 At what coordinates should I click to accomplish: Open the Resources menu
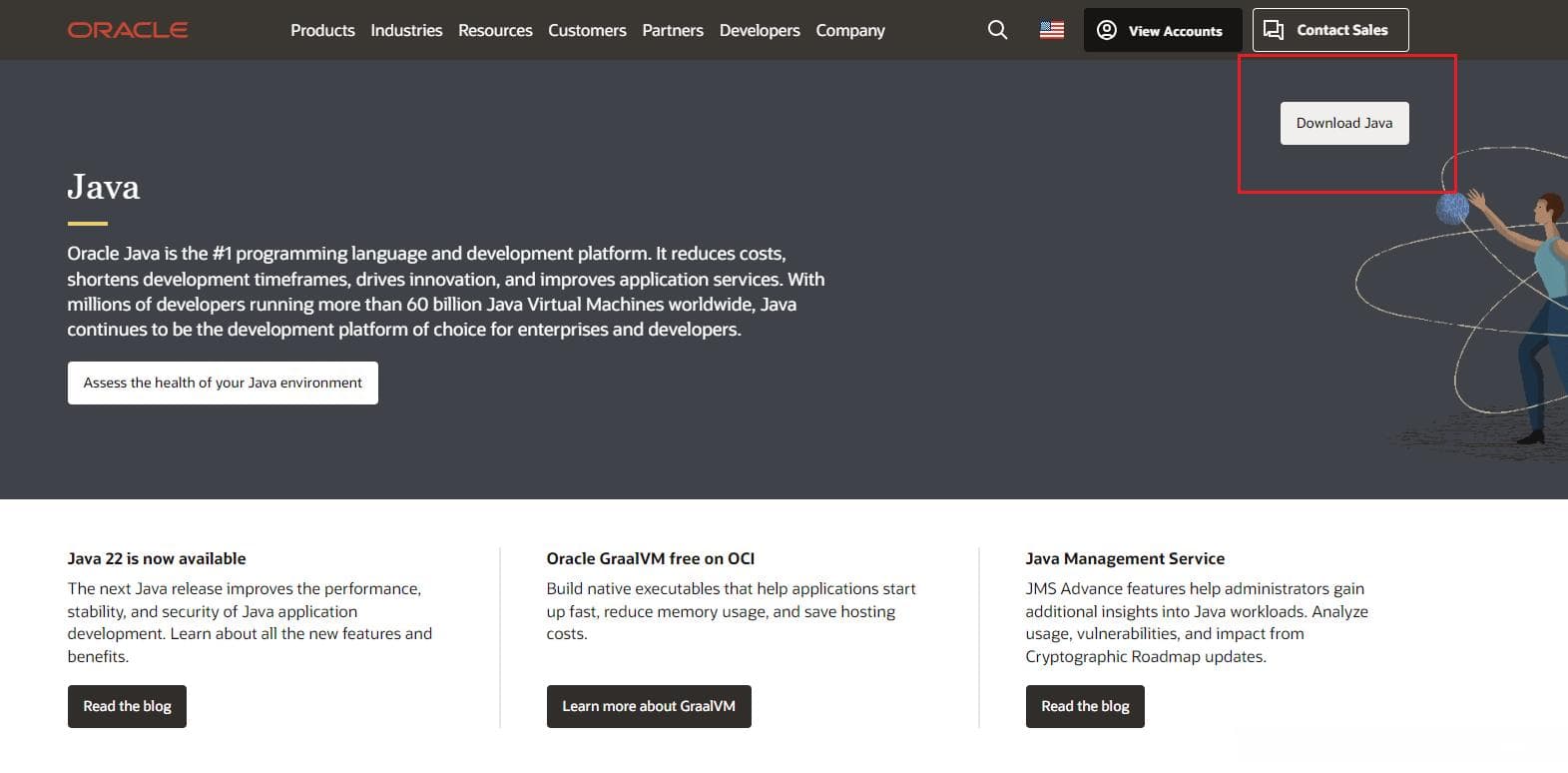[495, 30]
